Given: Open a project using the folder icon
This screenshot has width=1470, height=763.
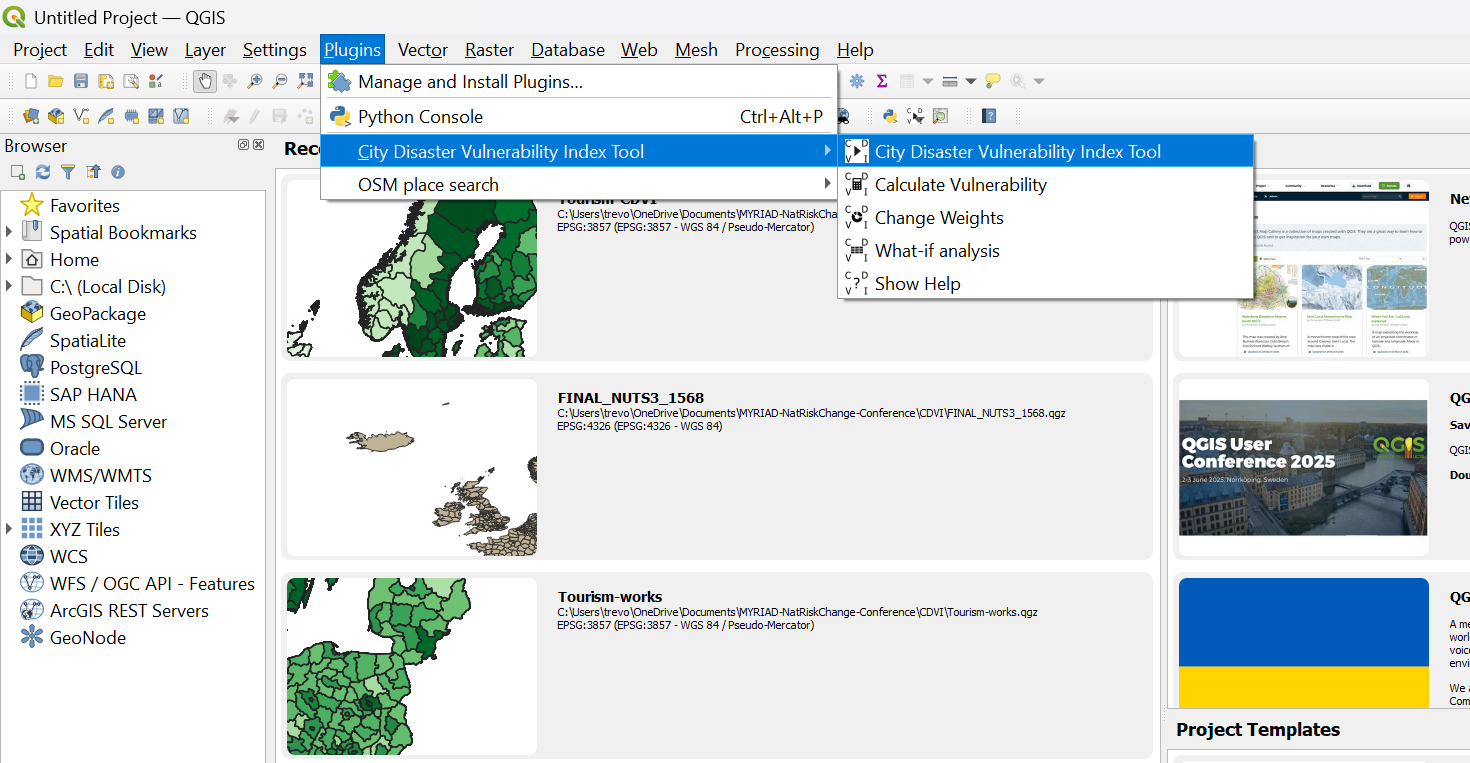Looking at the screenshot, I should pos(56,81).
